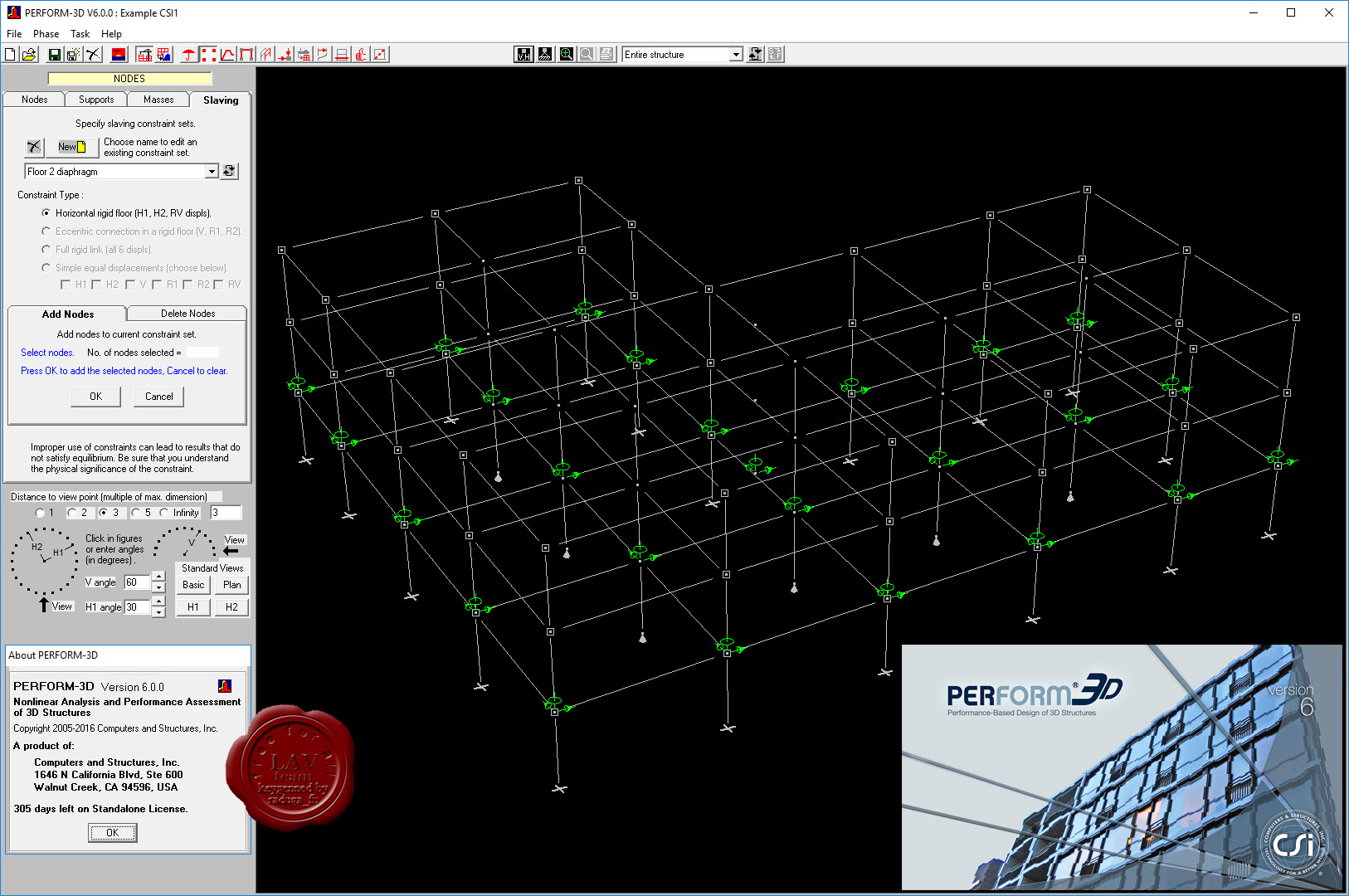This screenshot has height=896, width=1349.
Task: Switch to the Nodes tab
Action: (x=34, y=100)
